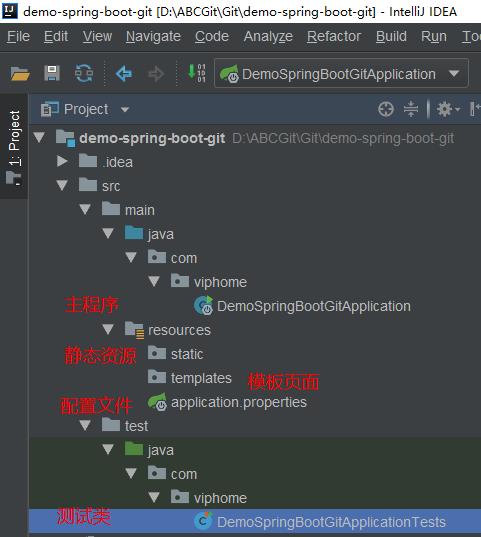Select DemoSpringBootGitApplication class in tree

point(314,306)
